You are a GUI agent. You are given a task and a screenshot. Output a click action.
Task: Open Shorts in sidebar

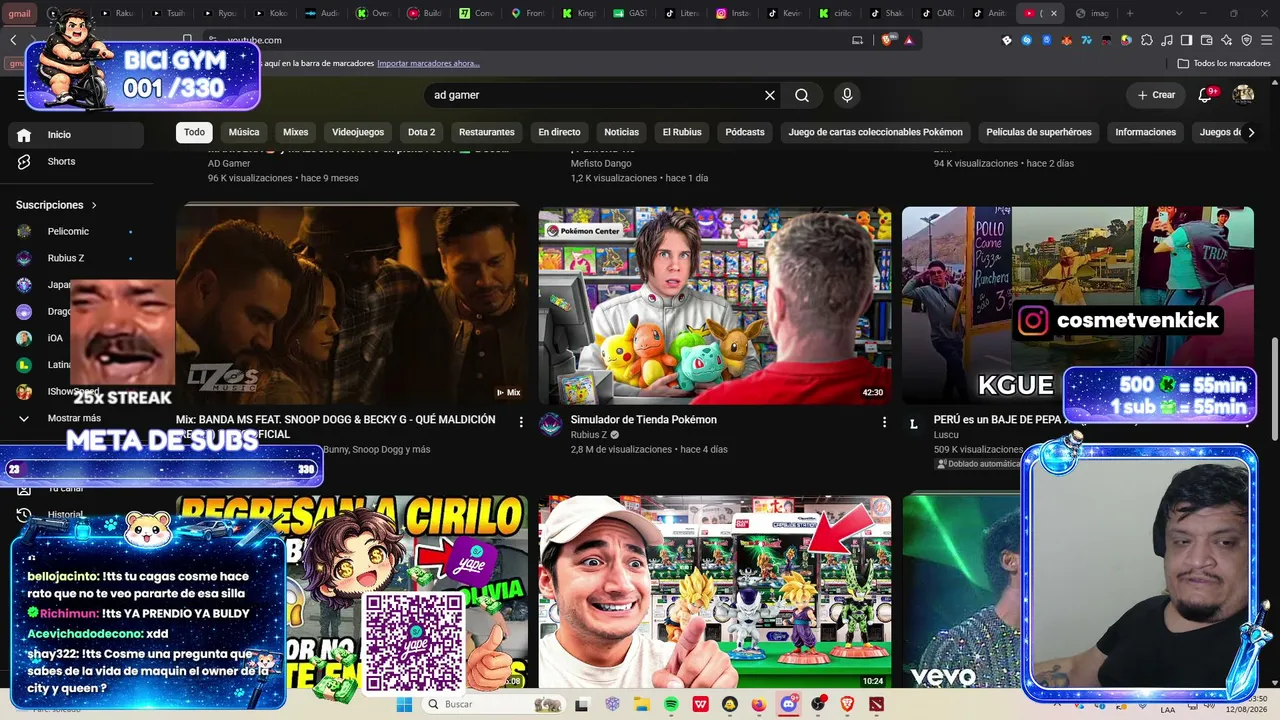coord(76,161)
